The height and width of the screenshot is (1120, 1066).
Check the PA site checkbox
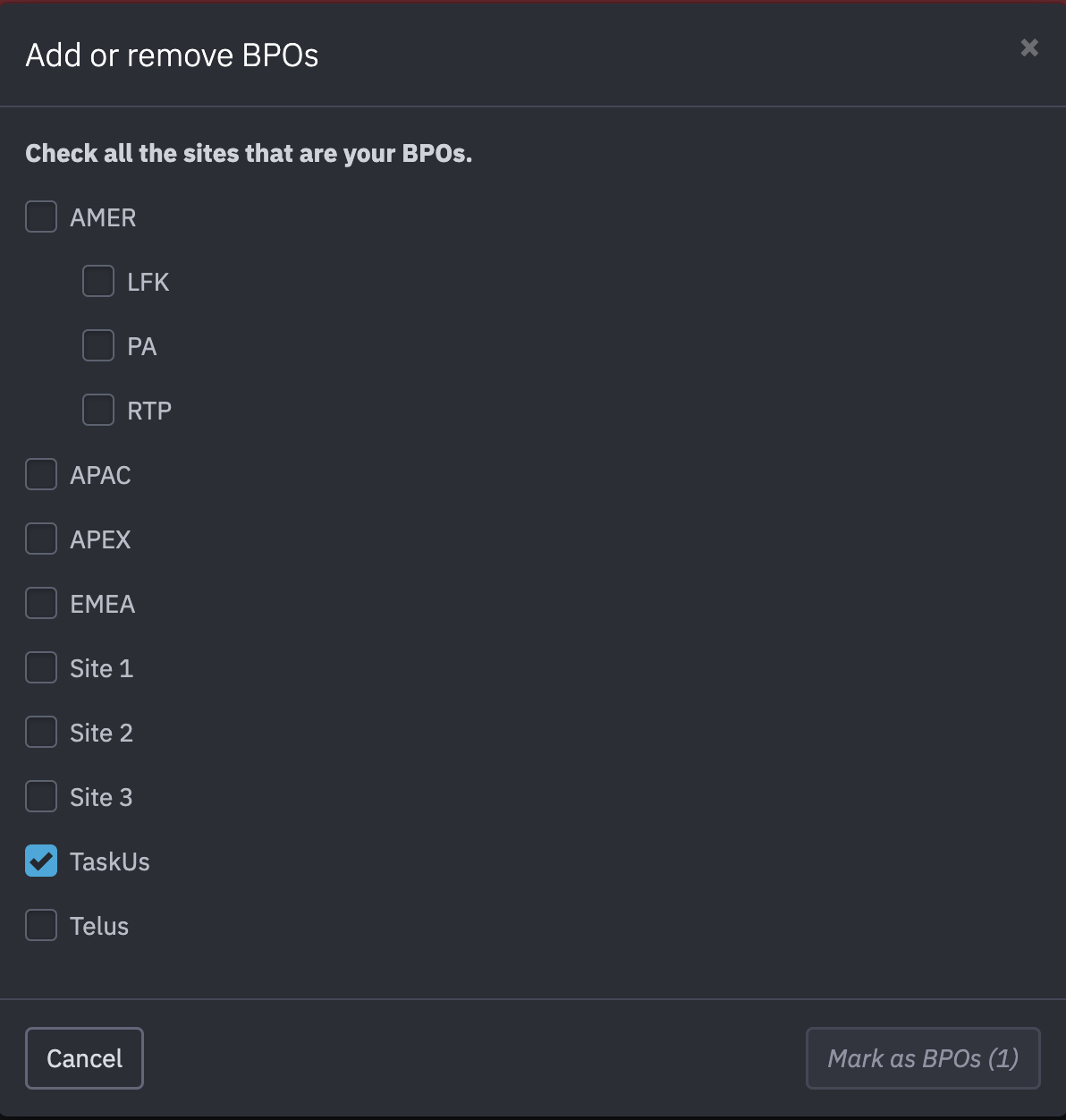tap(98, 345)
